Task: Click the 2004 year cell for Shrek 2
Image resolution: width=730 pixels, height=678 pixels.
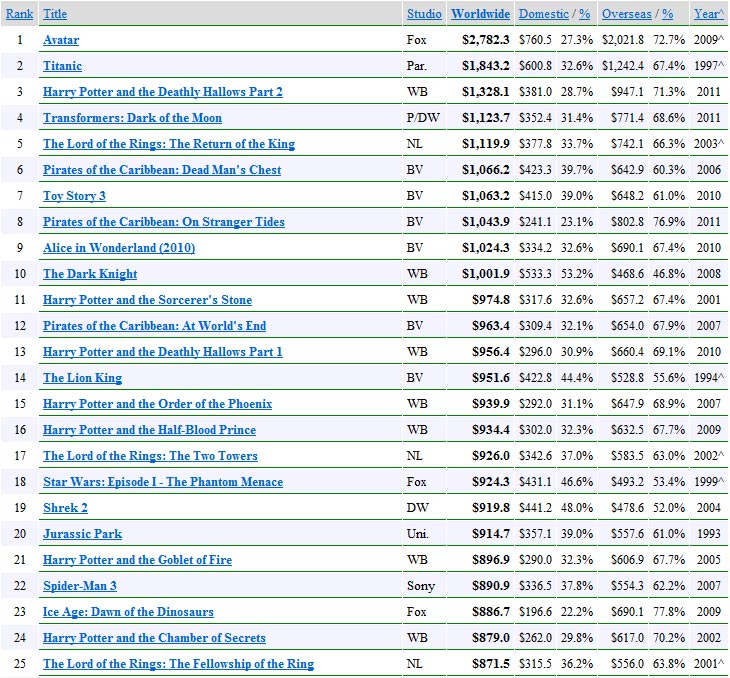Action: tap(709, 508)
